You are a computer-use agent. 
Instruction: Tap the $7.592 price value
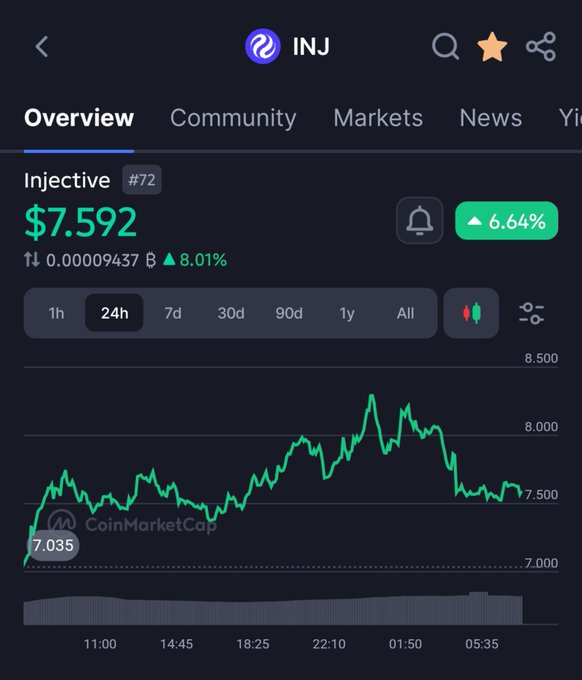coord(81,222)
